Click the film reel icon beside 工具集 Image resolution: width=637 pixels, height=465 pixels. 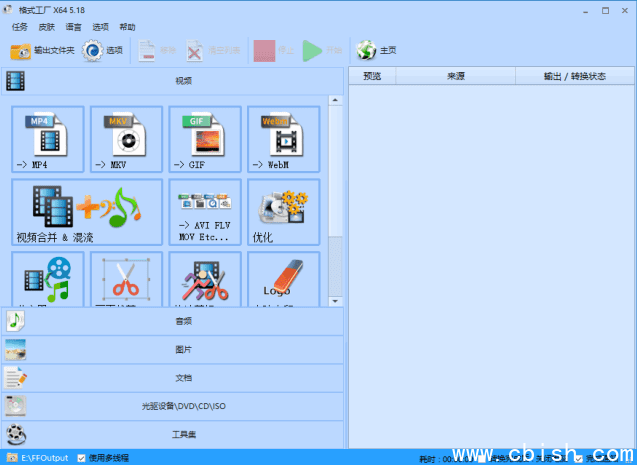(x=16, y=434)
